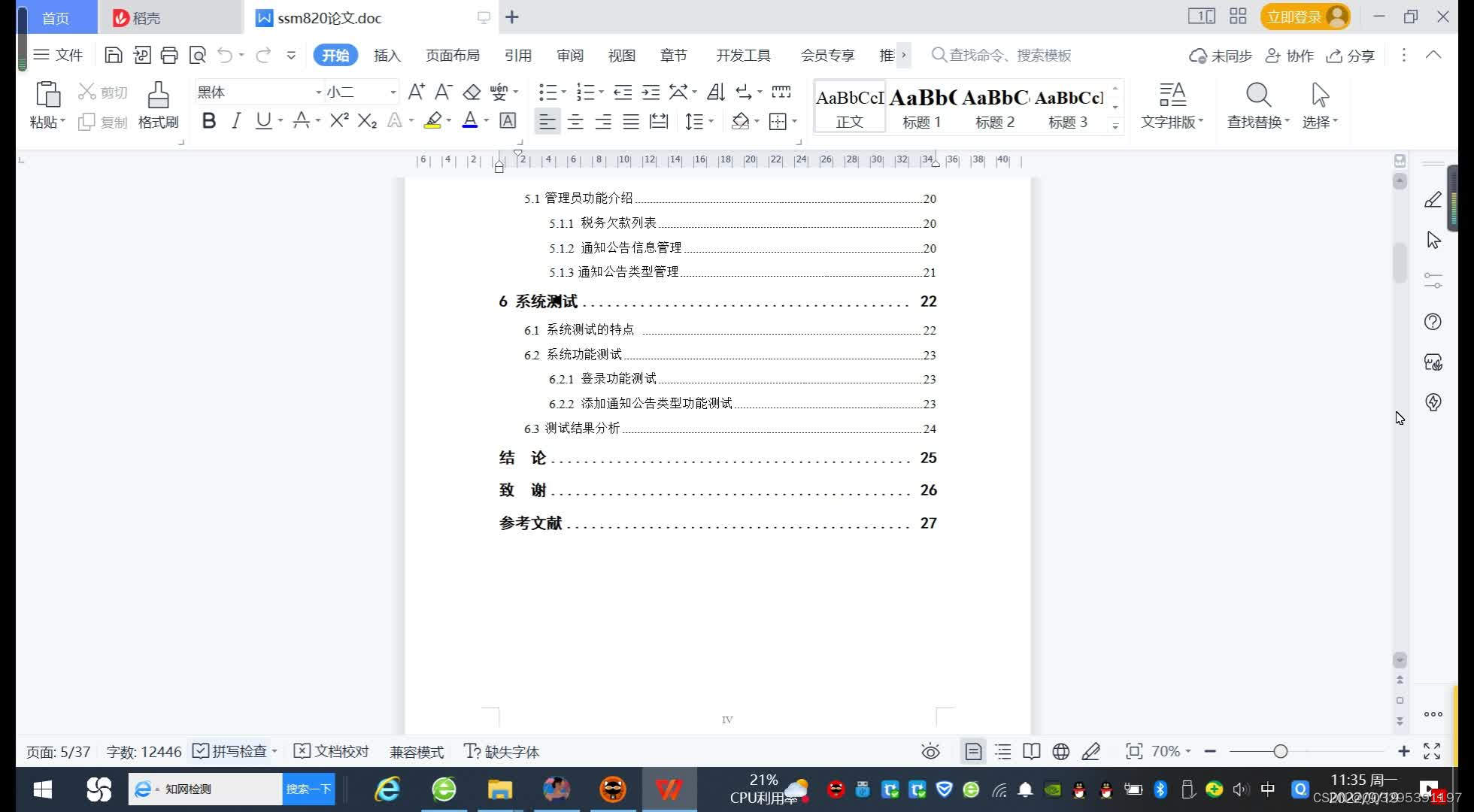Expand borders dropdown arrow
1474x812 pixels.
[x=794, y=121]
